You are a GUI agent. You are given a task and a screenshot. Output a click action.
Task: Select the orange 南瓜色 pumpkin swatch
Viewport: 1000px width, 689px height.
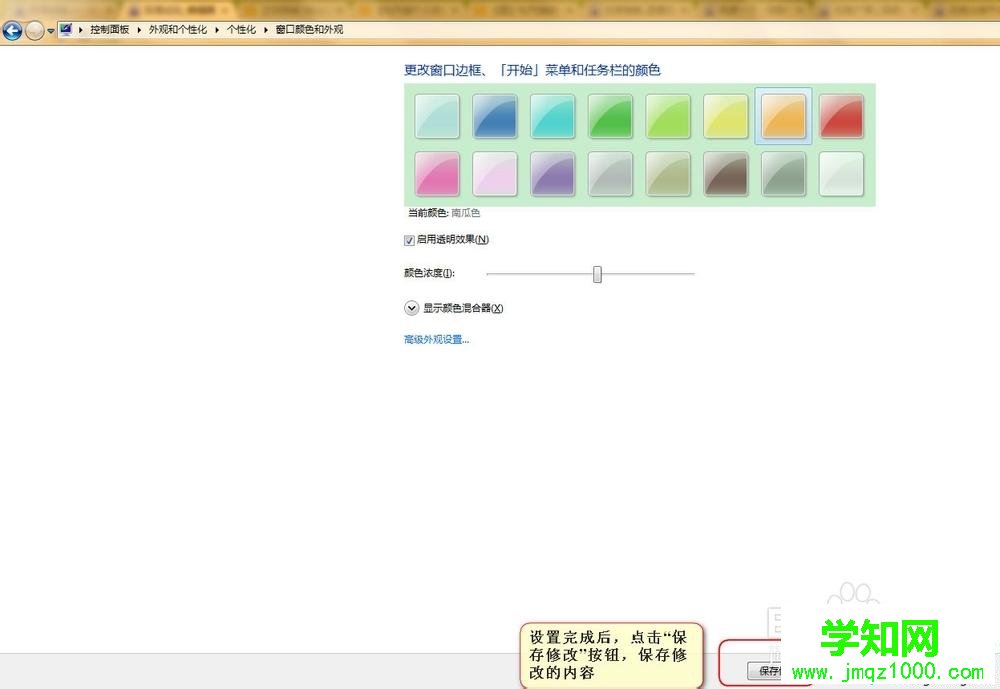point(782,114)
